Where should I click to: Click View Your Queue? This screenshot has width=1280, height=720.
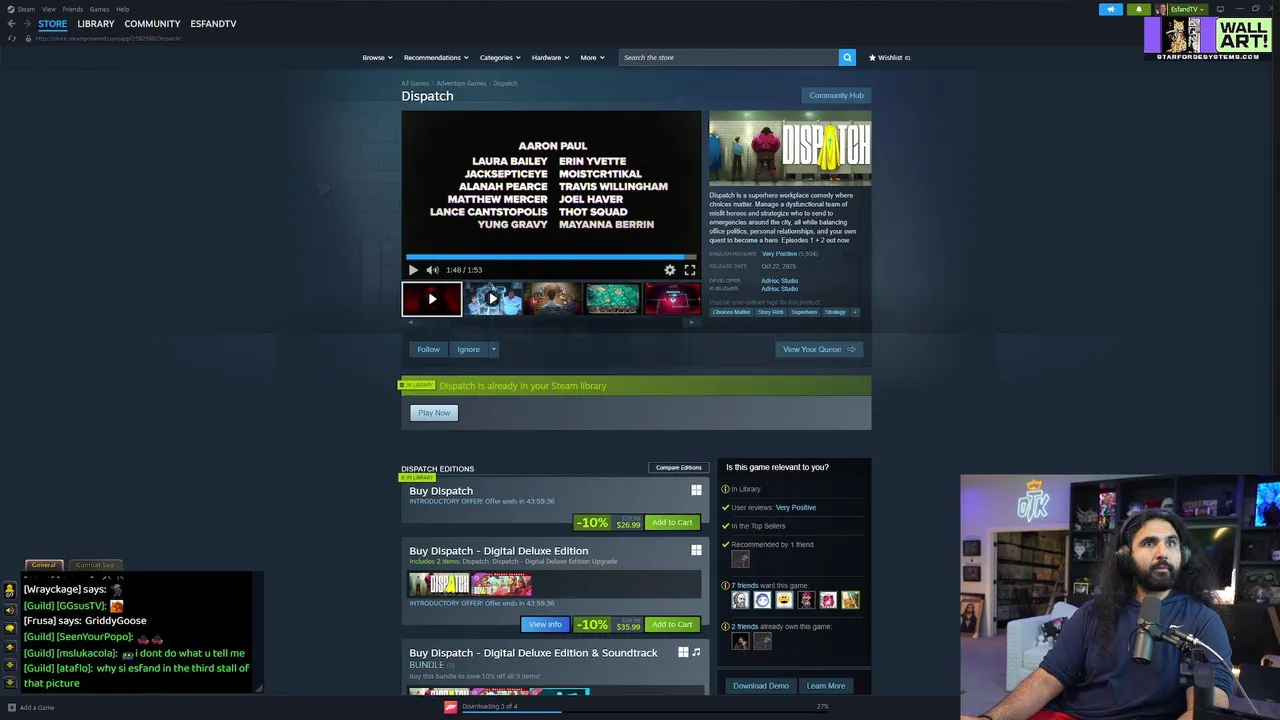point(819,349)
